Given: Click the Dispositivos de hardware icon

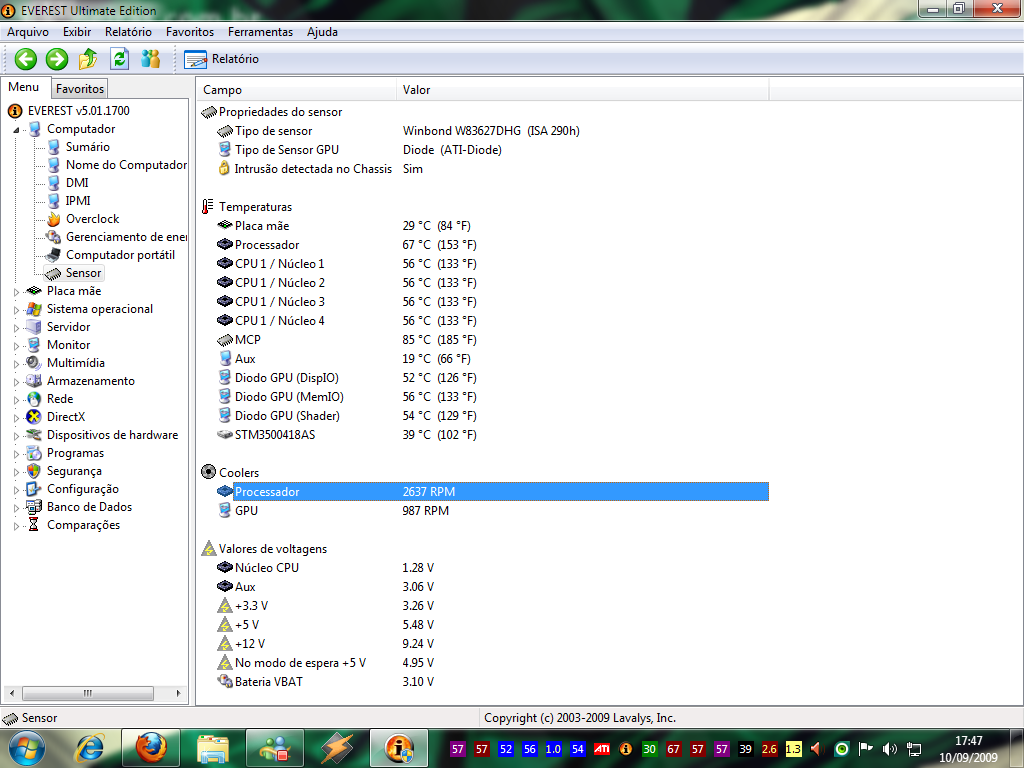Looking at the screenshot, I should tap(34, 435).
